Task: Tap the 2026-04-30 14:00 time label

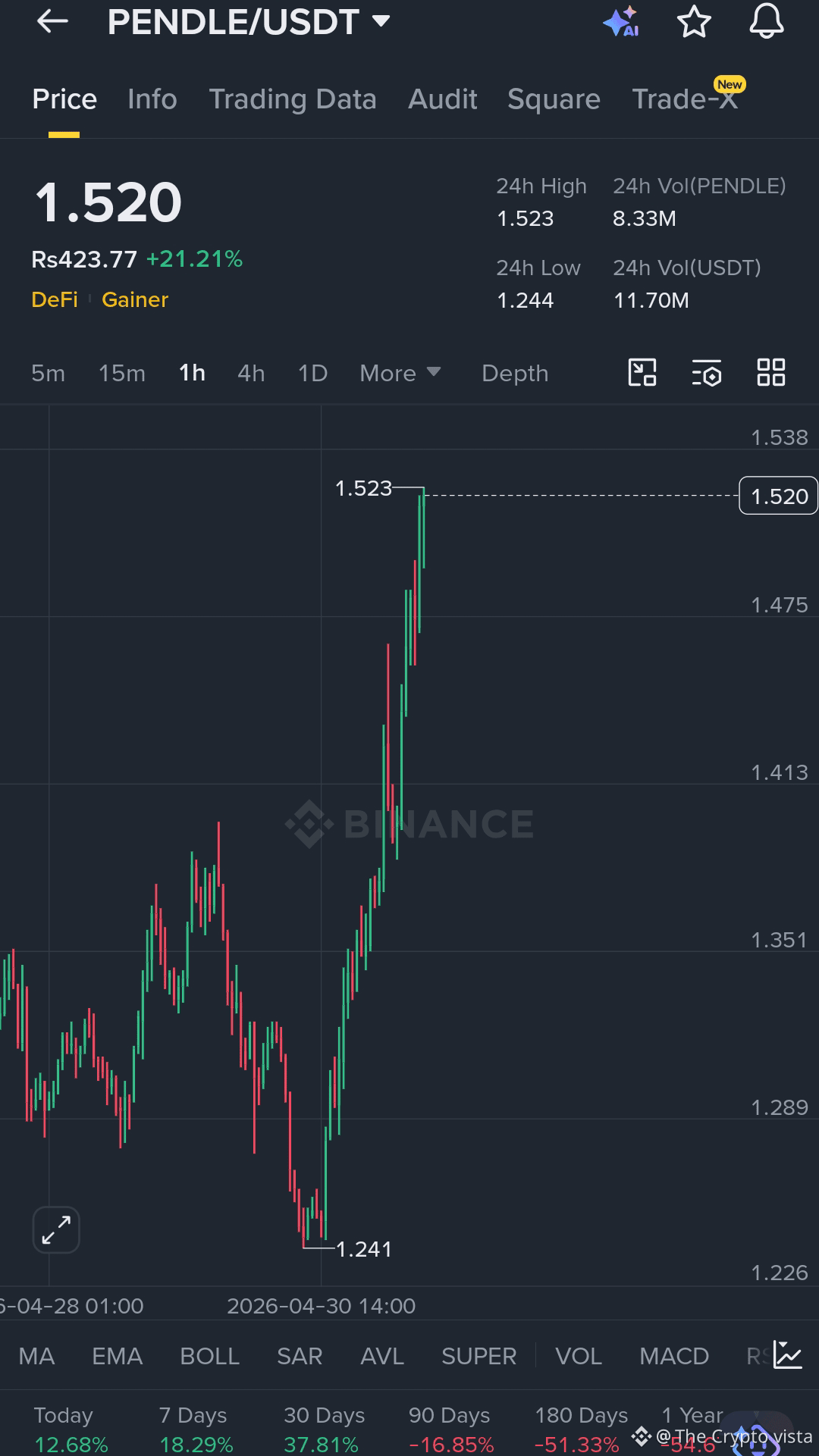Action: [322, 1306]
